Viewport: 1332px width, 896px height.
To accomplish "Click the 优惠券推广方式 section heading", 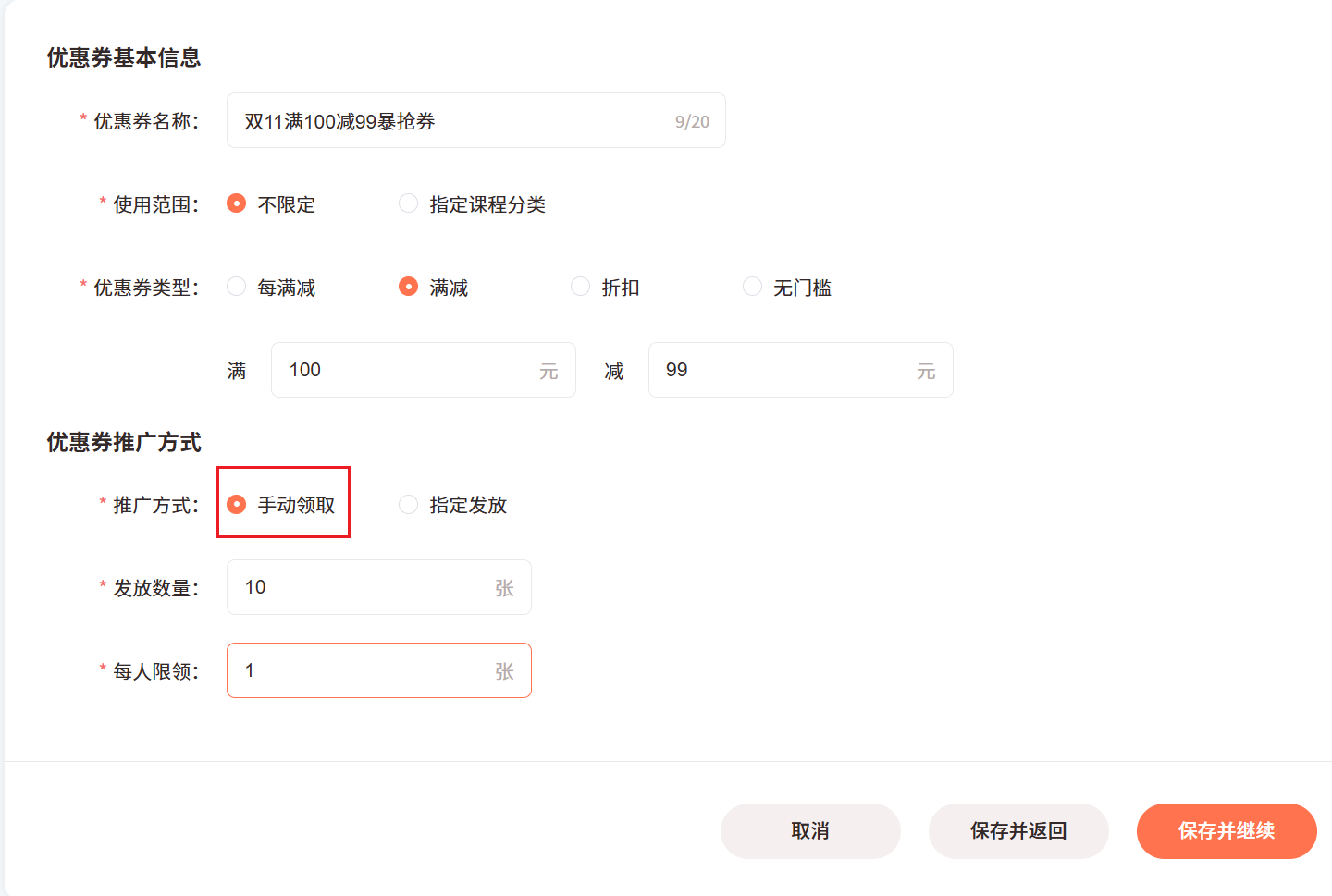I will click(x=124, y=443).
